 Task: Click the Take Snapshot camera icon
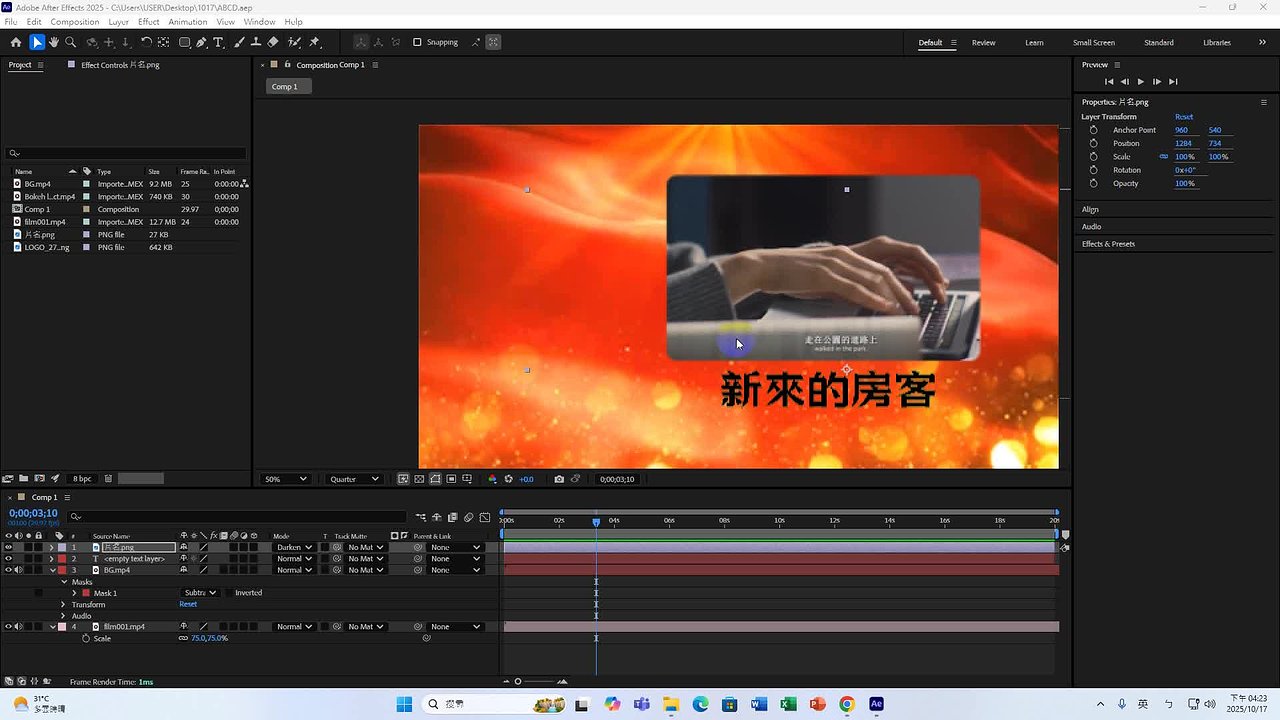(559, 479)
